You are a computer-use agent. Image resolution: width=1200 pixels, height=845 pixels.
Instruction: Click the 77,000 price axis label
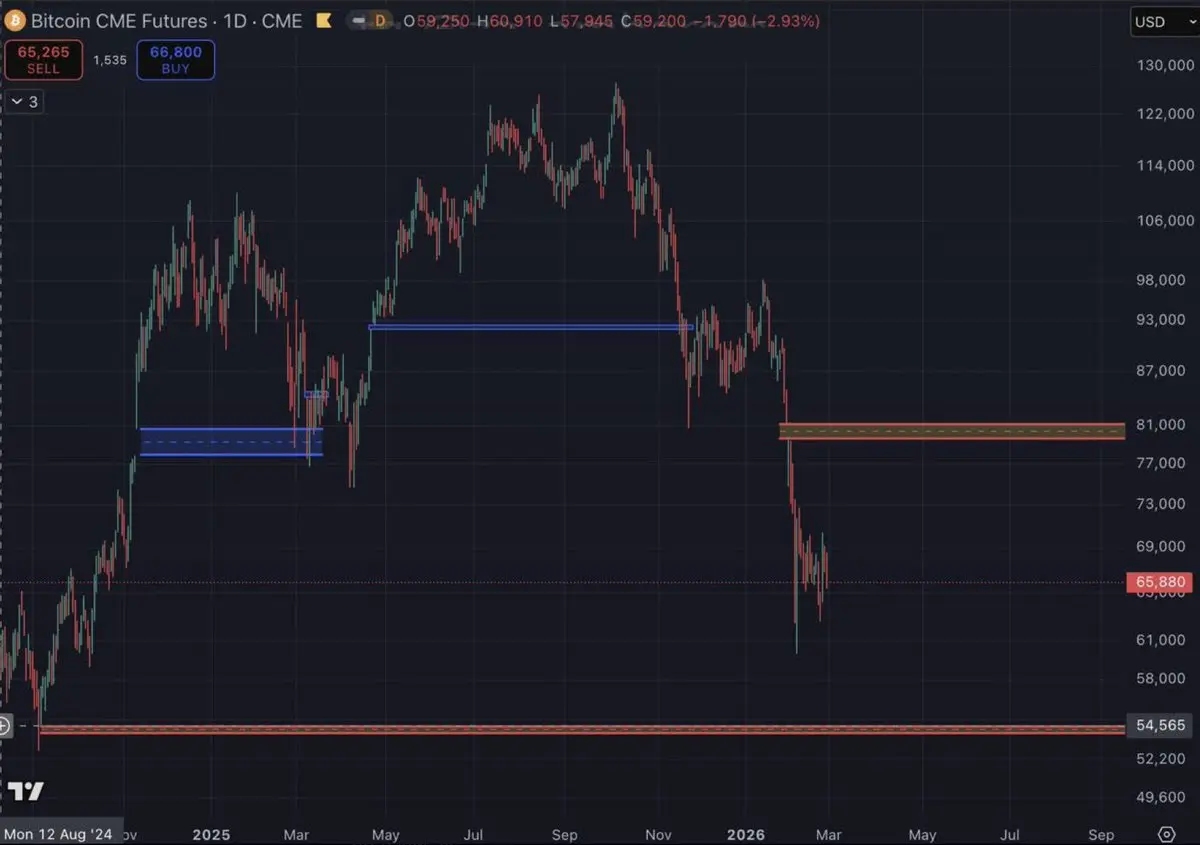tap(1161, 462)
